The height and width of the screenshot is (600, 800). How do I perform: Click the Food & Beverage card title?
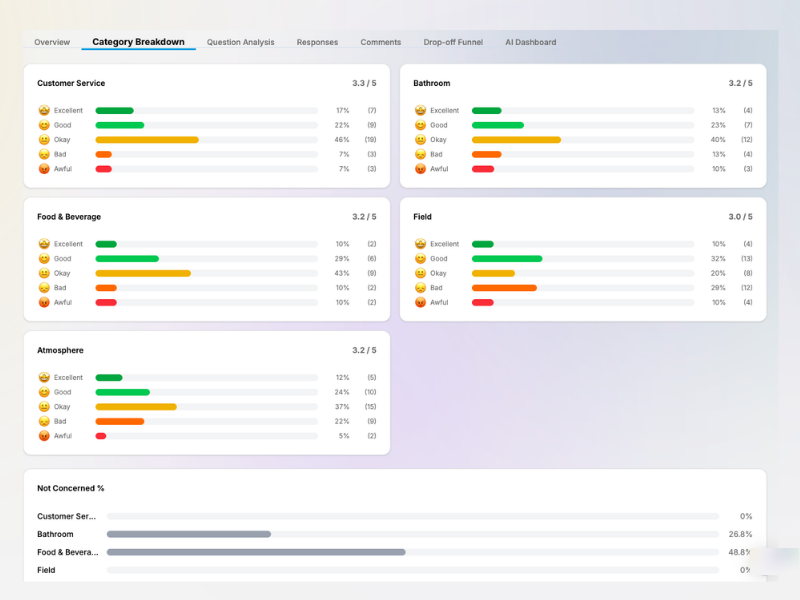pos(69,217)
